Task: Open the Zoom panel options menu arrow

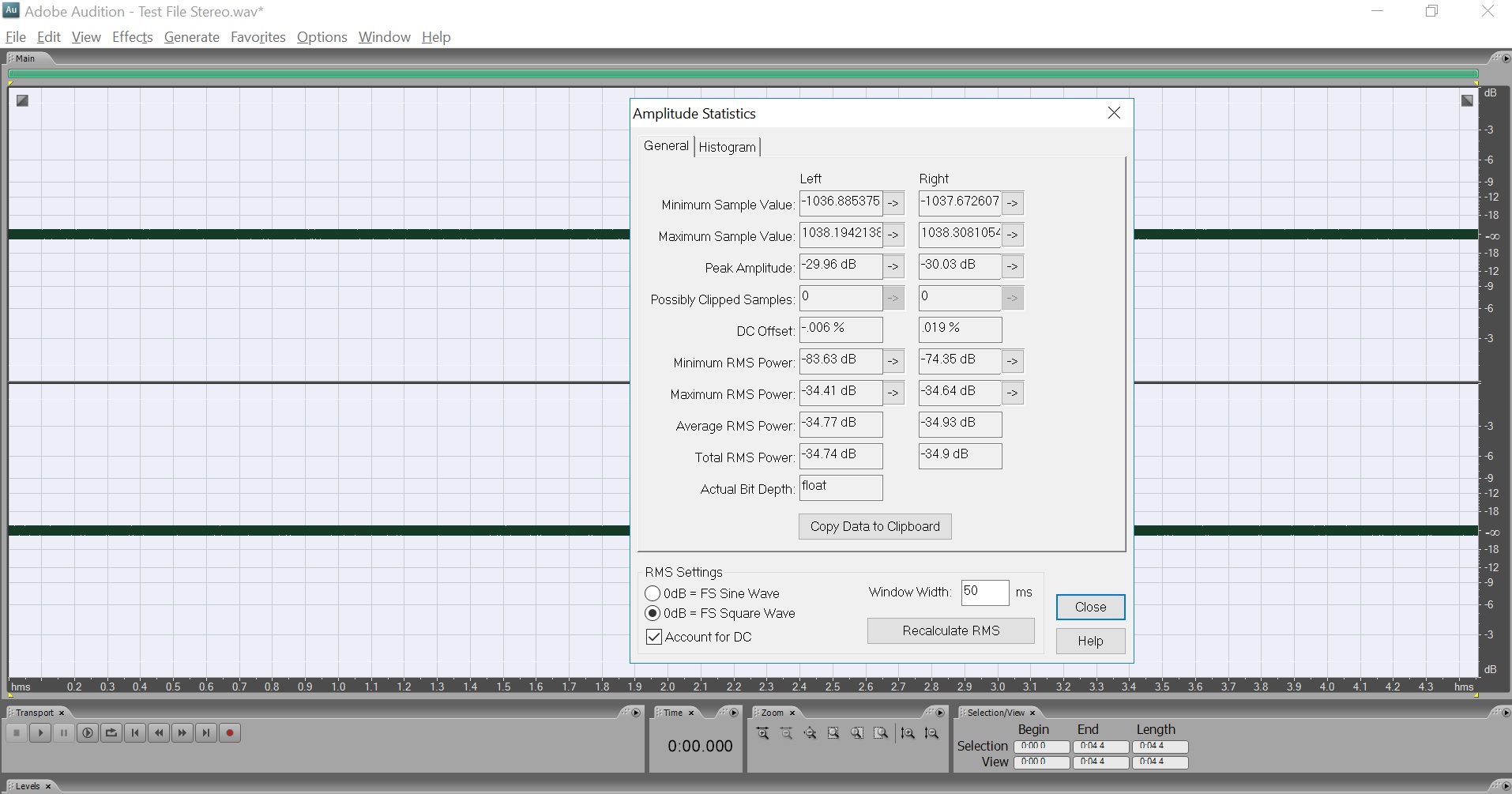Action: click(x=939, y=713)
